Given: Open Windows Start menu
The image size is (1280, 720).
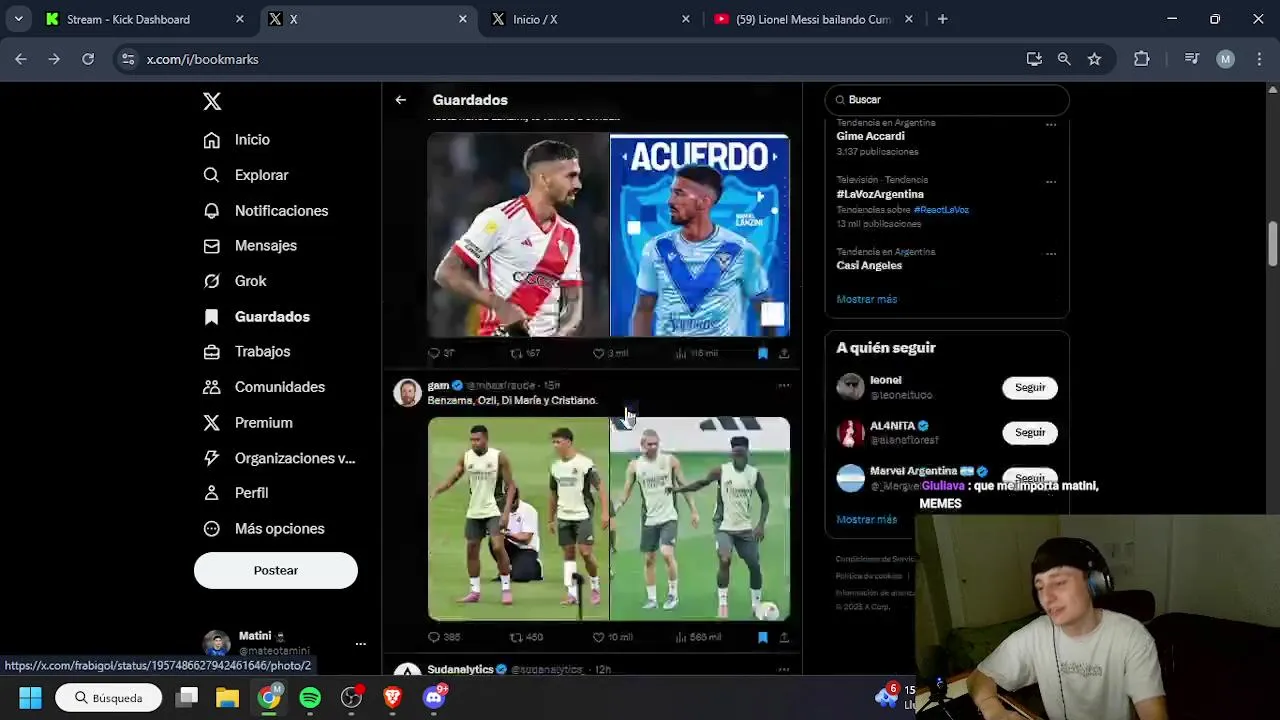Looking at the screenshot, I should coord(30,697).
